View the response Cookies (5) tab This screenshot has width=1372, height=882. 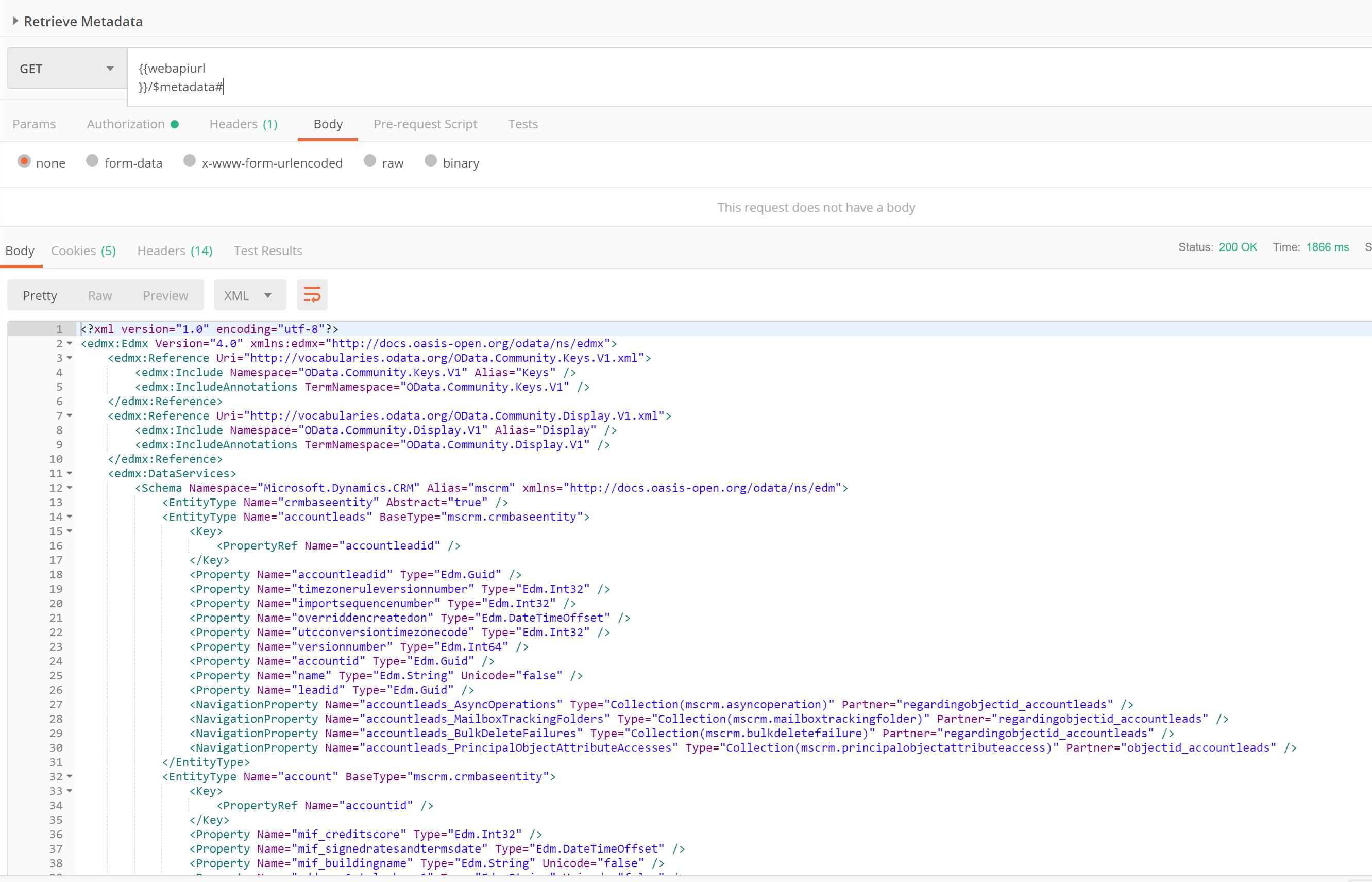[x=83, y=251]
